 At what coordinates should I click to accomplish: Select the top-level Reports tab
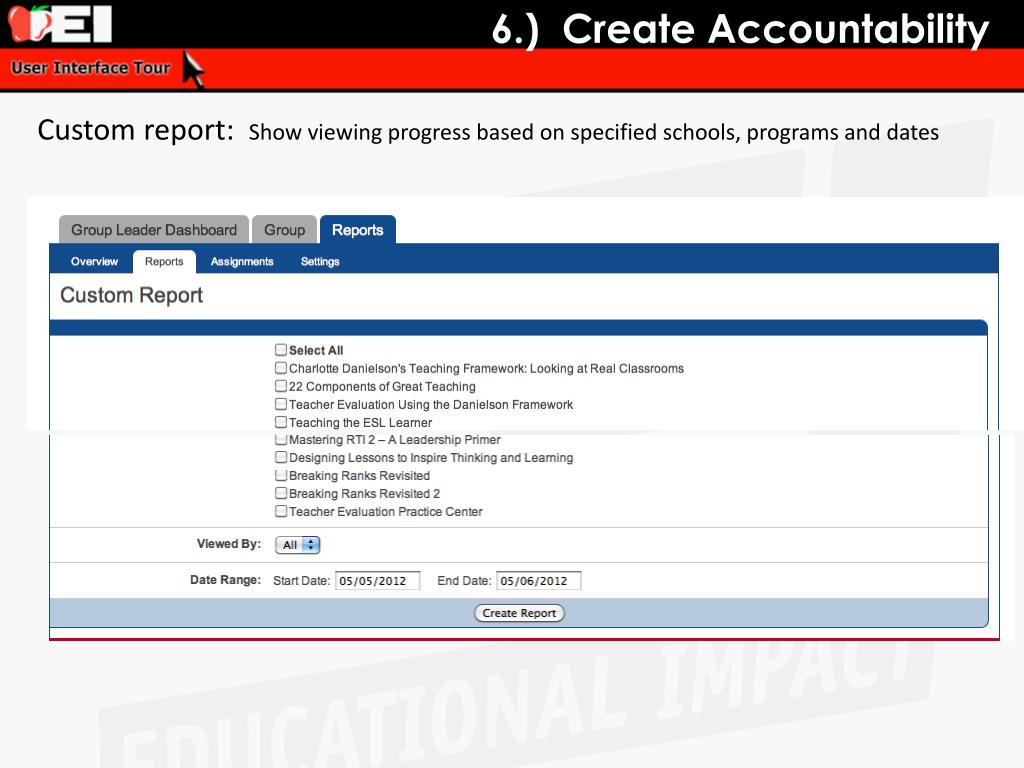pyautogui.click(x=357, y=230)
